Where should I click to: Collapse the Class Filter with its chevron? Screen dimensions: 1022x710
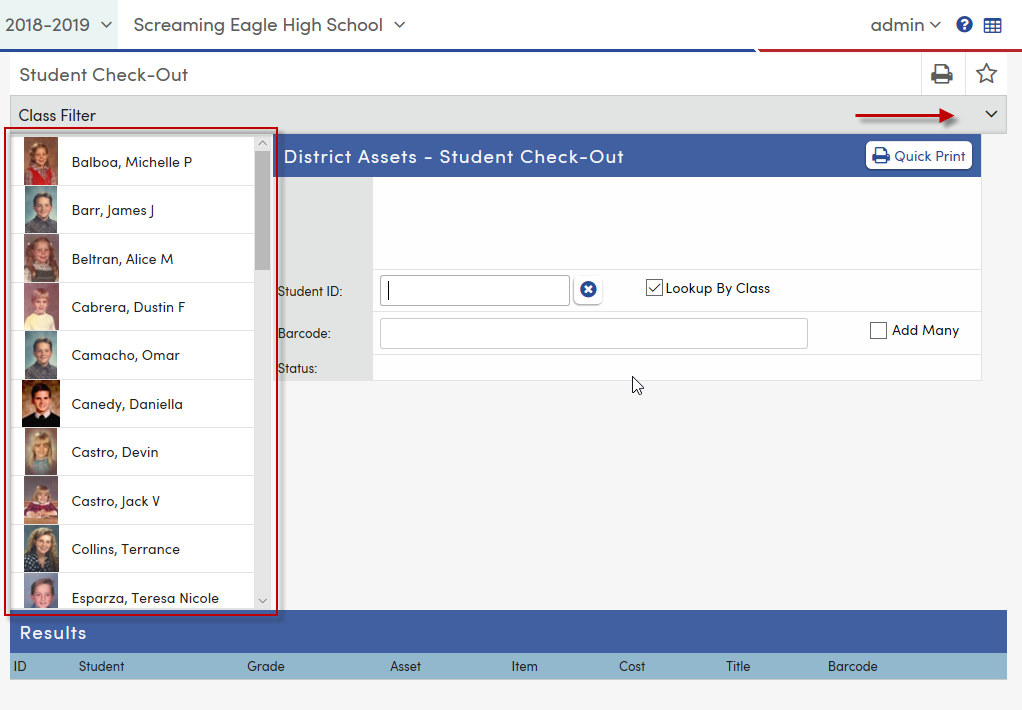pyautogui.click(x=991, y=114)
